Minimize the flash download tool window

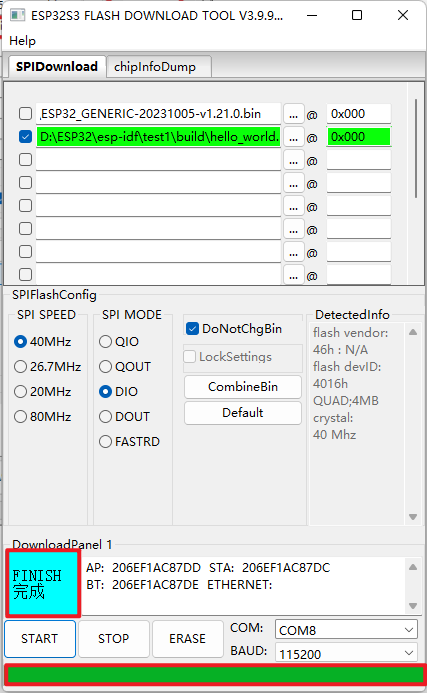click(x=312, y=15)
